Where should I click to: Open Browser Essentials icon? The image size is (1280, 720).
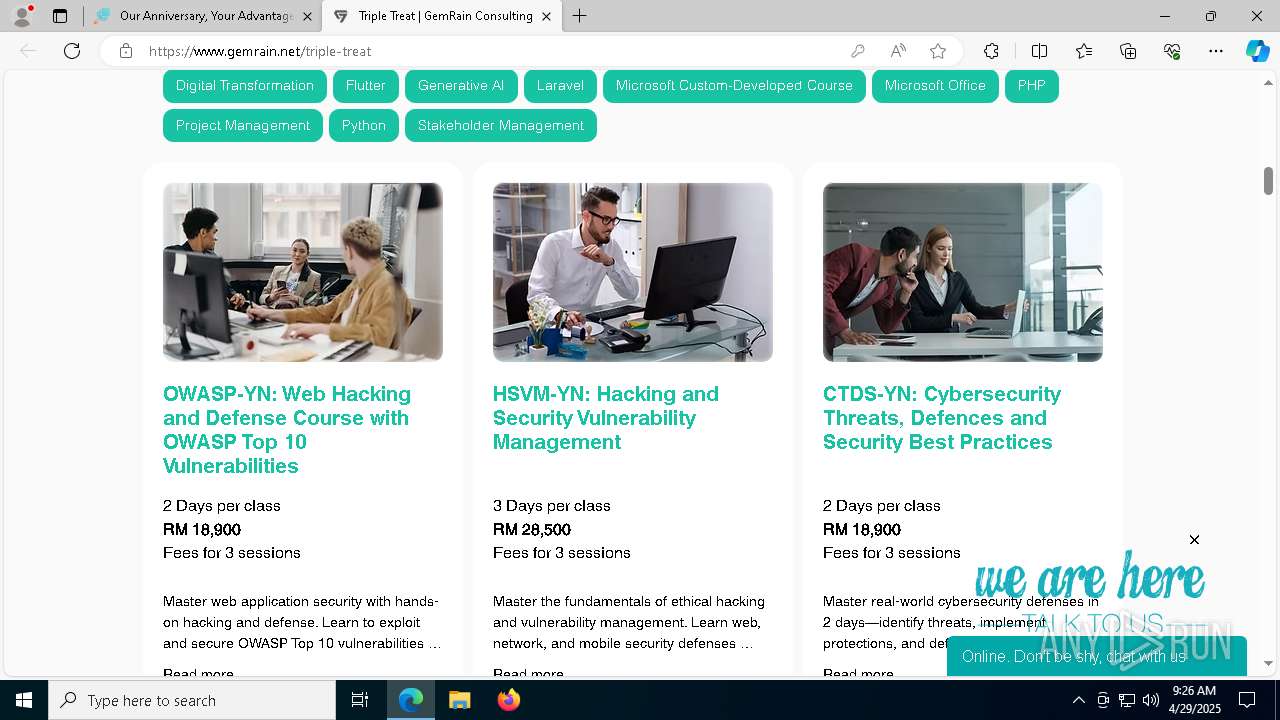[1172, 51]
